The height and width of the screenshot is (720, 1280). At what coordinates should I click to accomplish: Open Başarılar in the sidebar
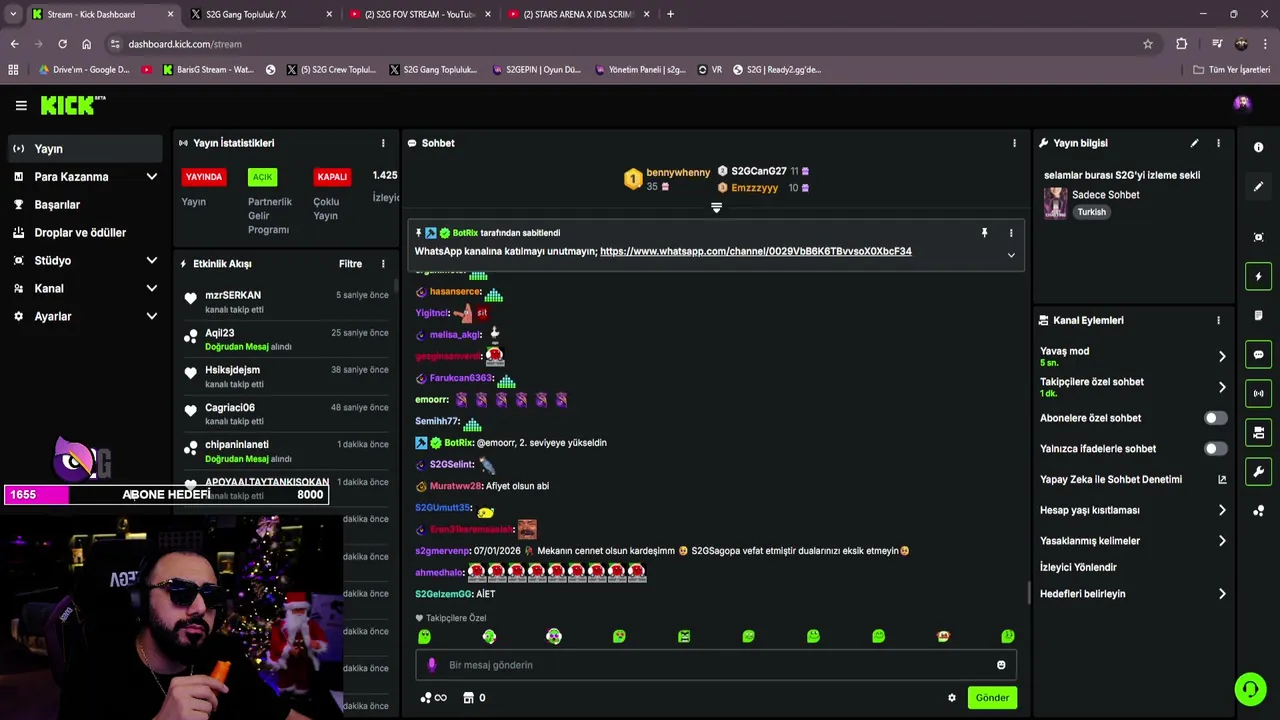85,205
